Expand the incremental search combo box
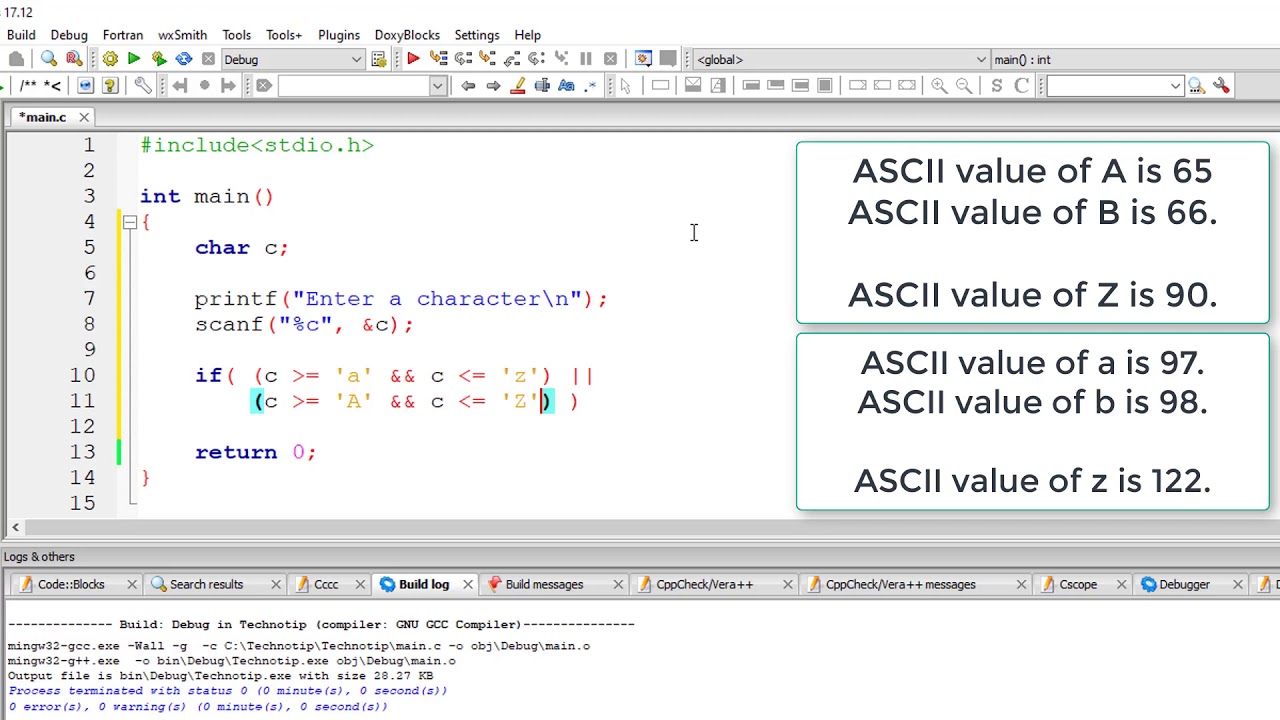1280x720 pixels. [x=437, y=86]
